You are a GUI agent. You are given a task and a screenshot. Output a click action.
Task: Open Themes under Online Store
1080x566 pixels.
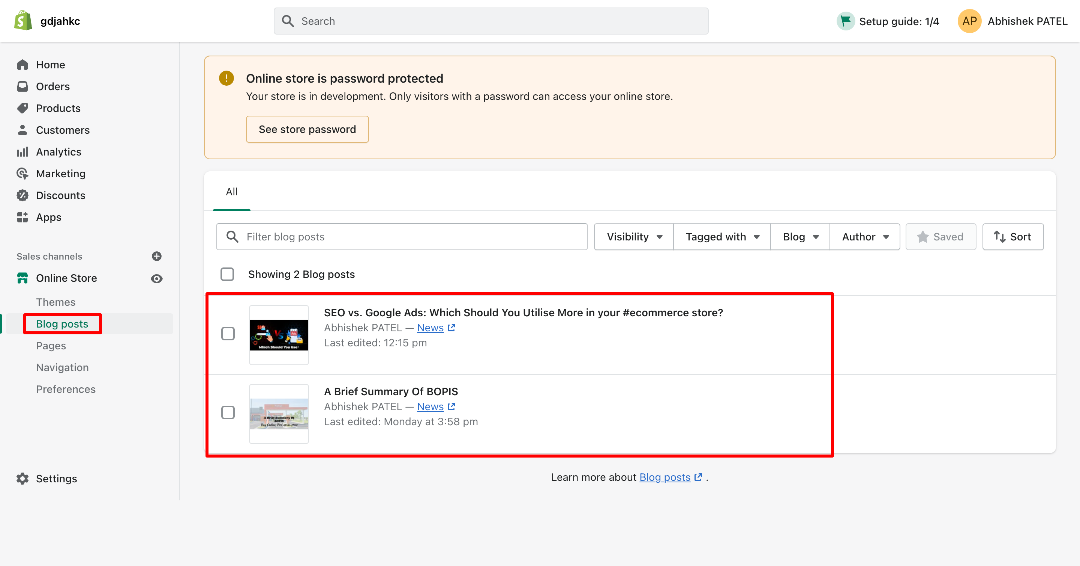click(56, 302)
